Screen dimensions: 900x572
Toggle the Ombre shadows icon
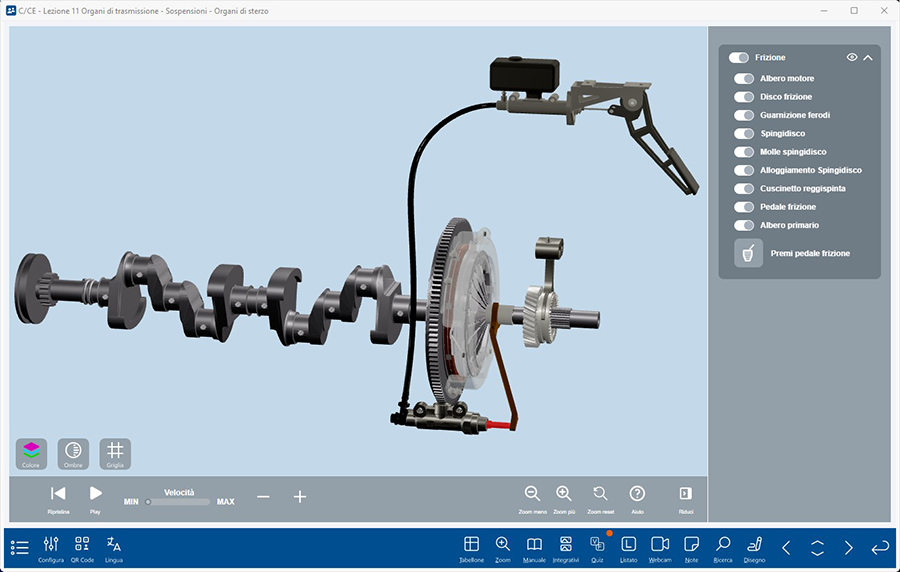coord(73,451)
